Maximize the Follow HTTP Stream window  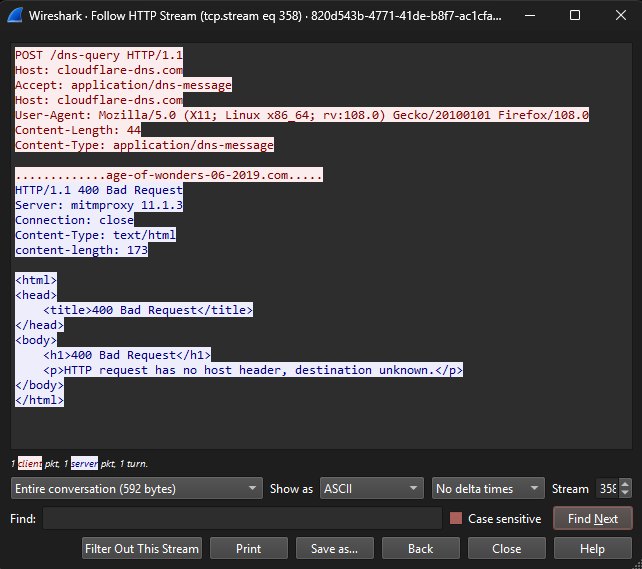click(575, 16)
